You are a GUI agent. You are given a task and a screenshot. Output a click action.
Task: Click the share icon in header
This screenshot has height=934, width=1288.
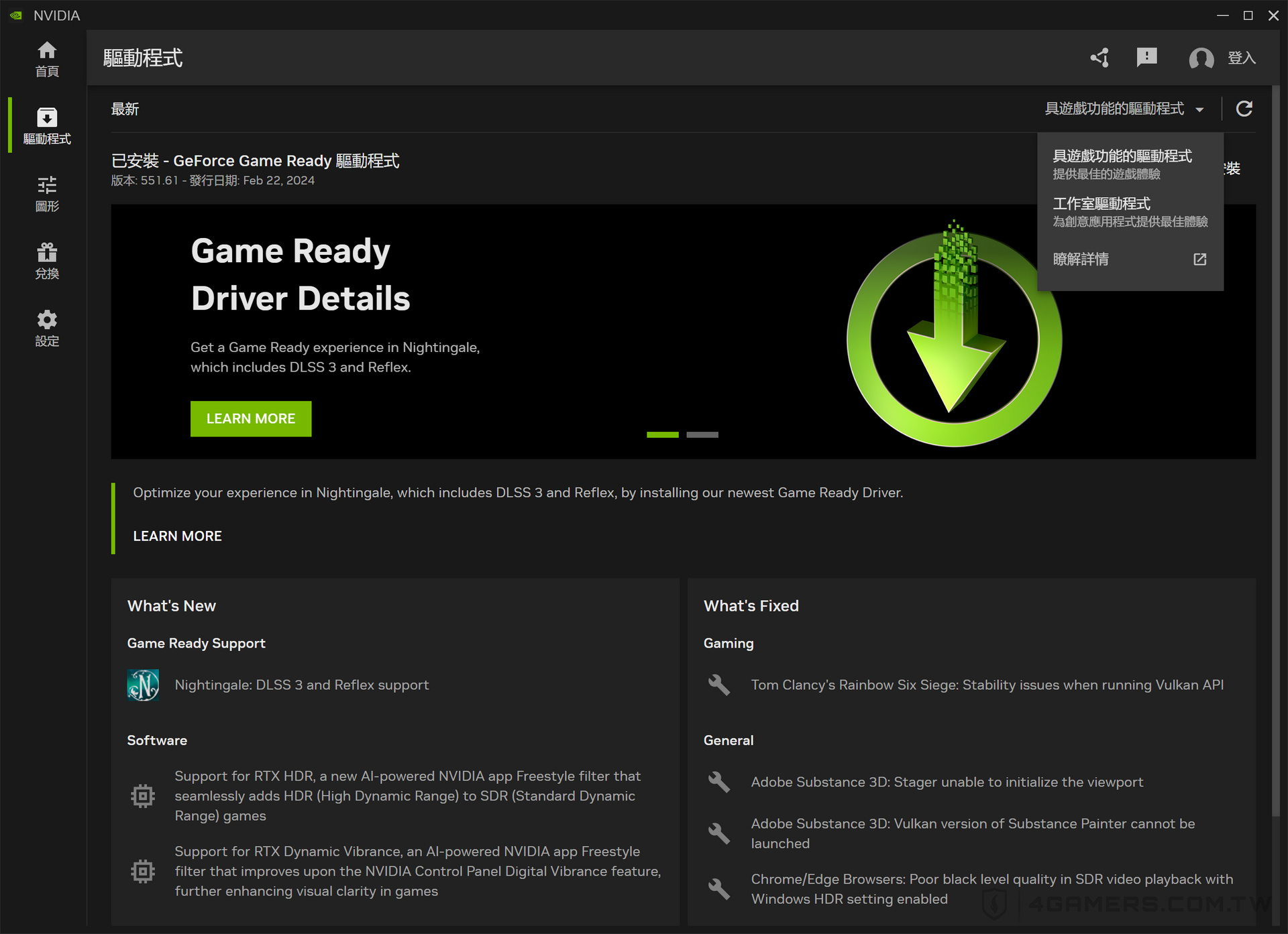point(1099,58)
